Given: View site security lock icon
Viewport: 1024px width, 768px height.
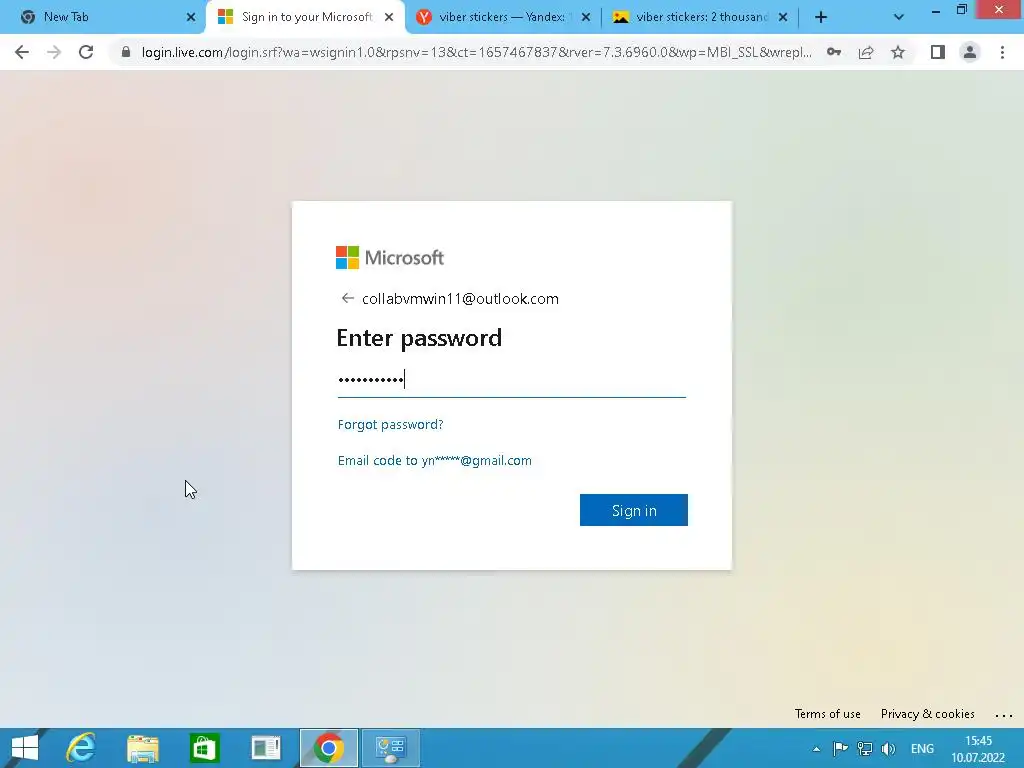Looking at the screenshot, I should coord(126,52).
